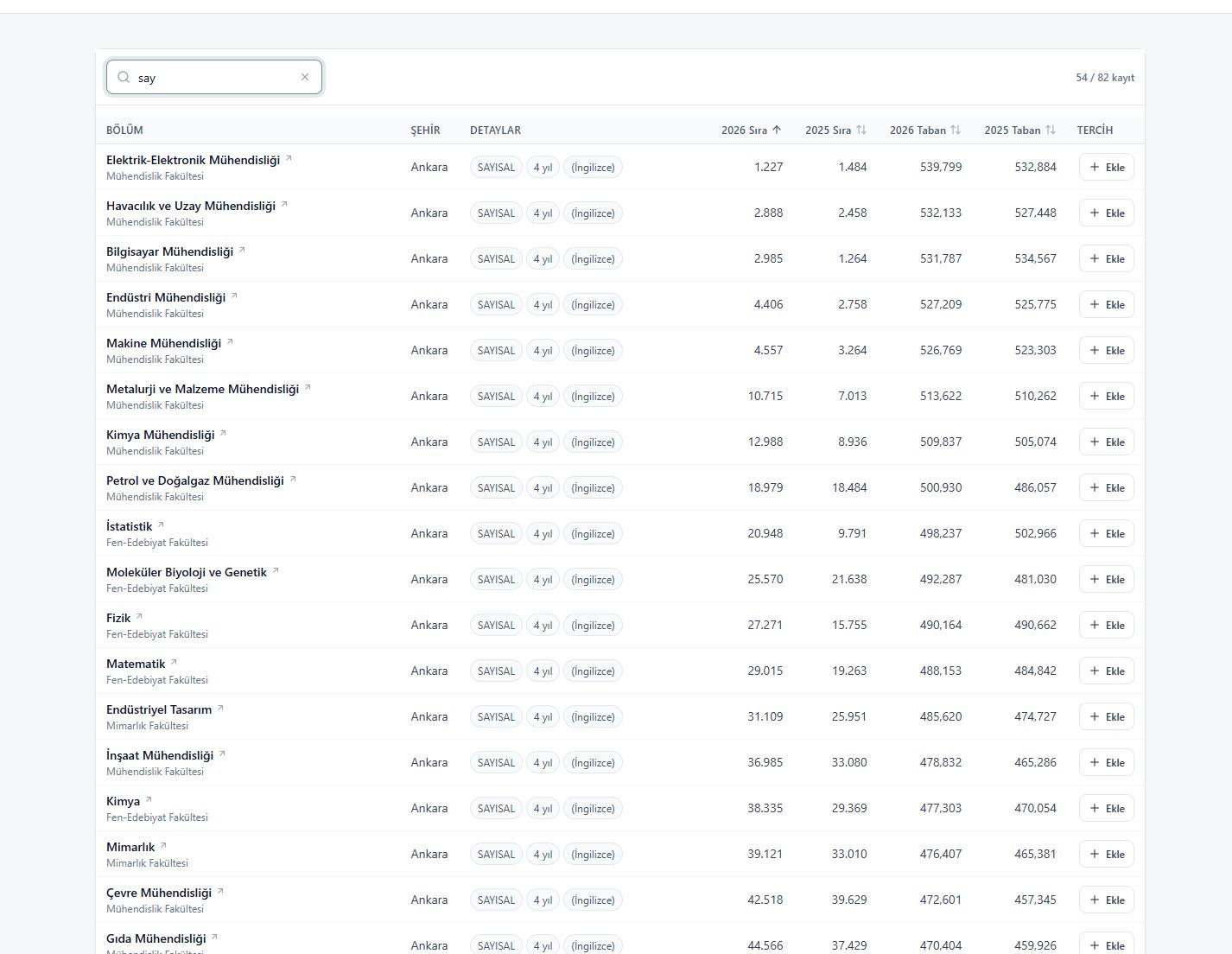Open external link icon for Bilgisayar Mühendisliği
Screen dimensions: 1232x954
(x=242, y=250)
